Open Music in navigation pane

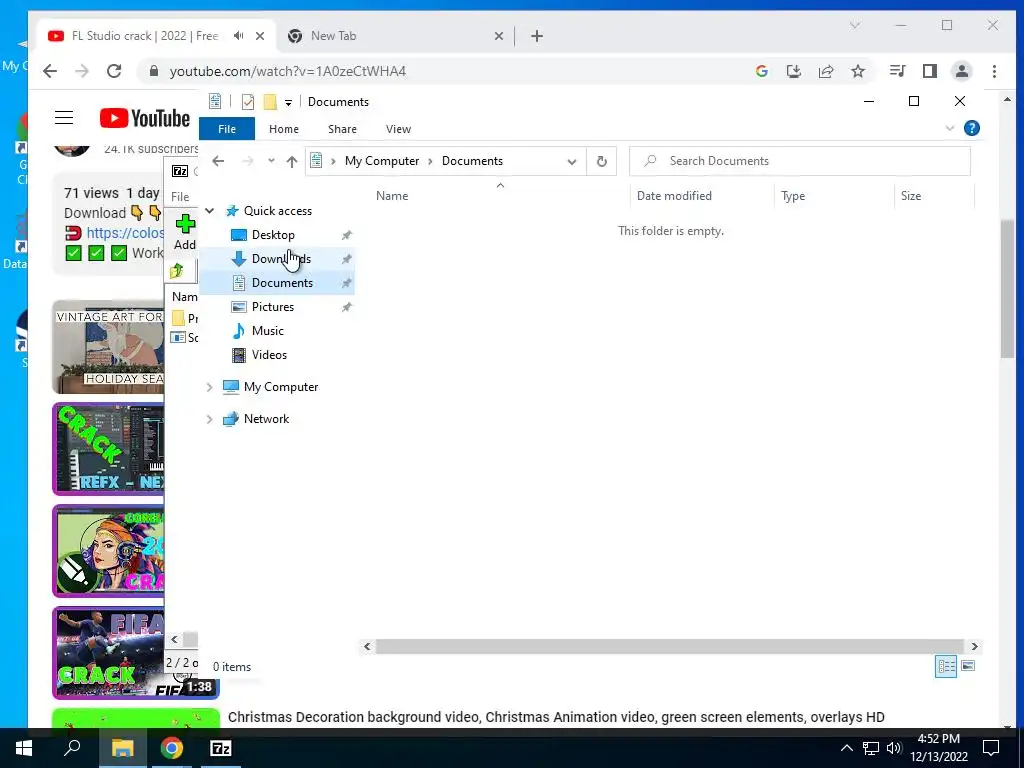click(267, 330)
